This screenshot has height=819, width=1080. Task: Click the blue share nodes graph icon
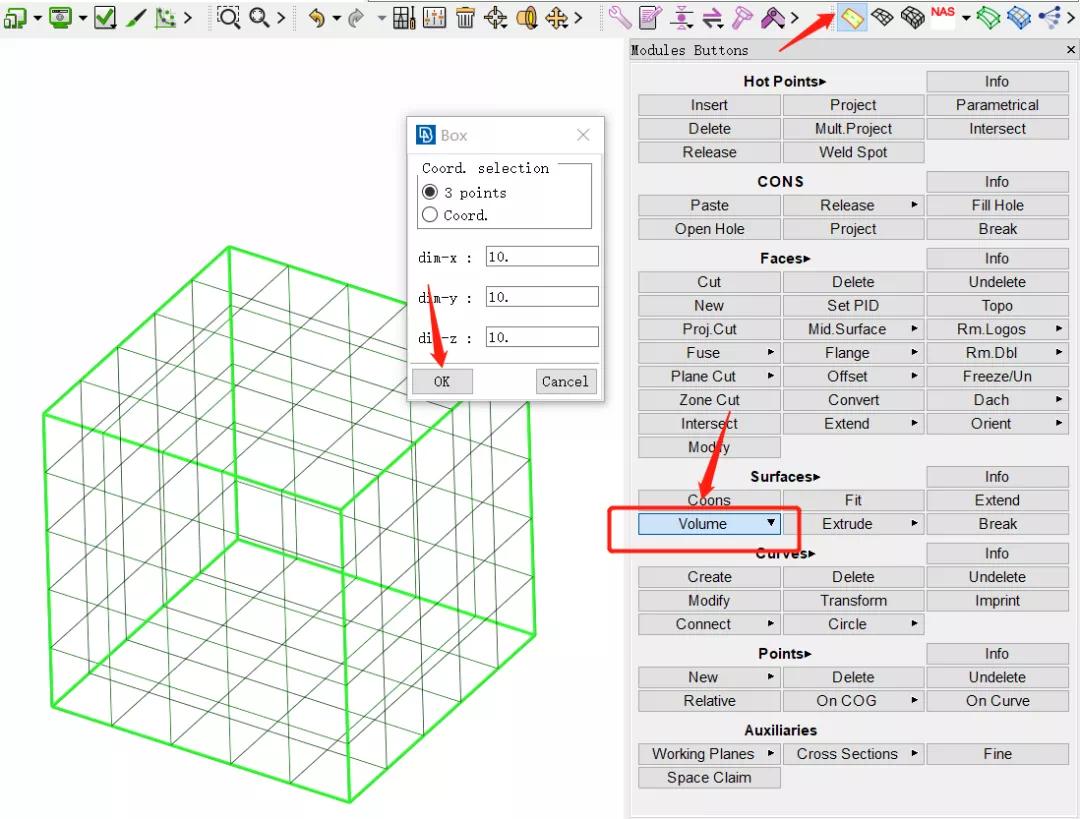[1050, 17]
